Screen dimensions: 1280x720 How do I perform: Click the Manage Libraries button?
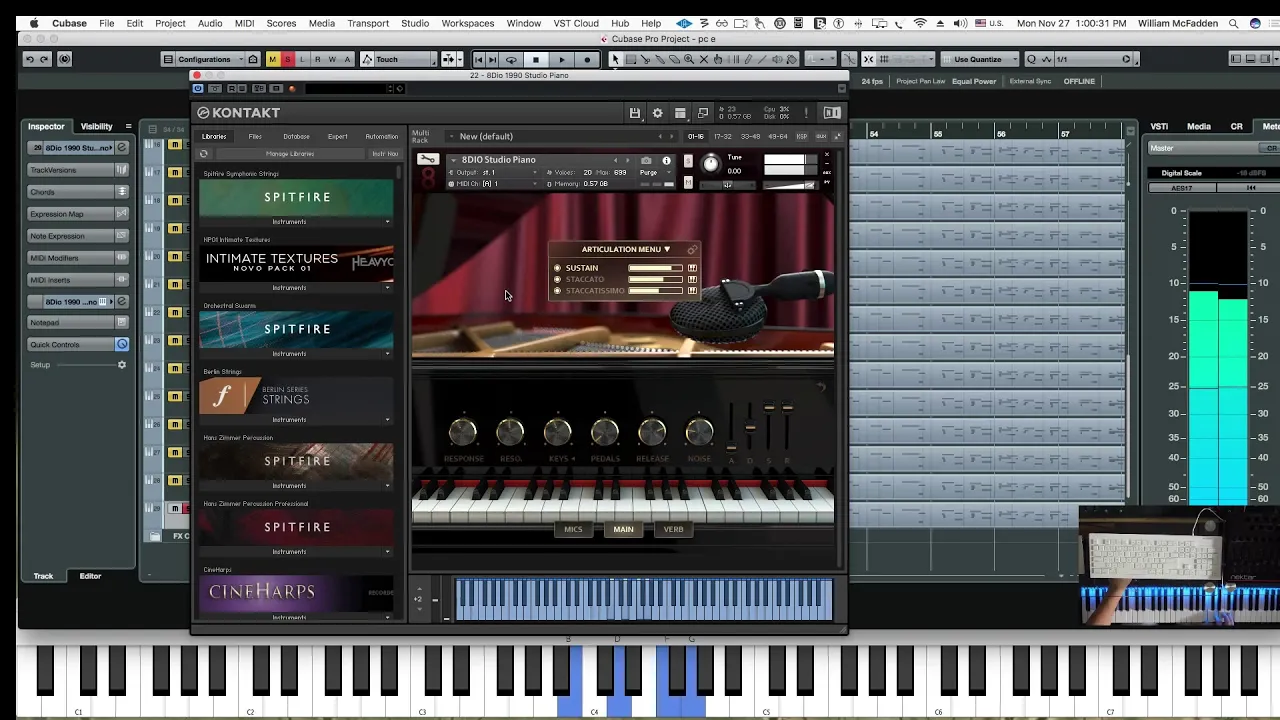click(x=290, y=154)
